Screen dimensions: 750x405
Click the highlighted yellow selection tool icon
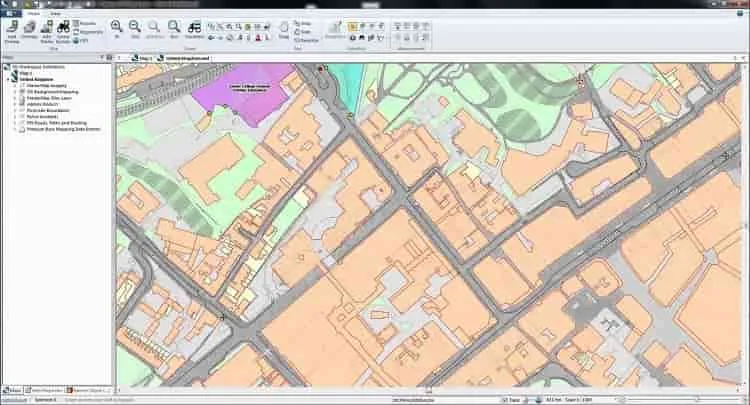click(x=353, y=27)
